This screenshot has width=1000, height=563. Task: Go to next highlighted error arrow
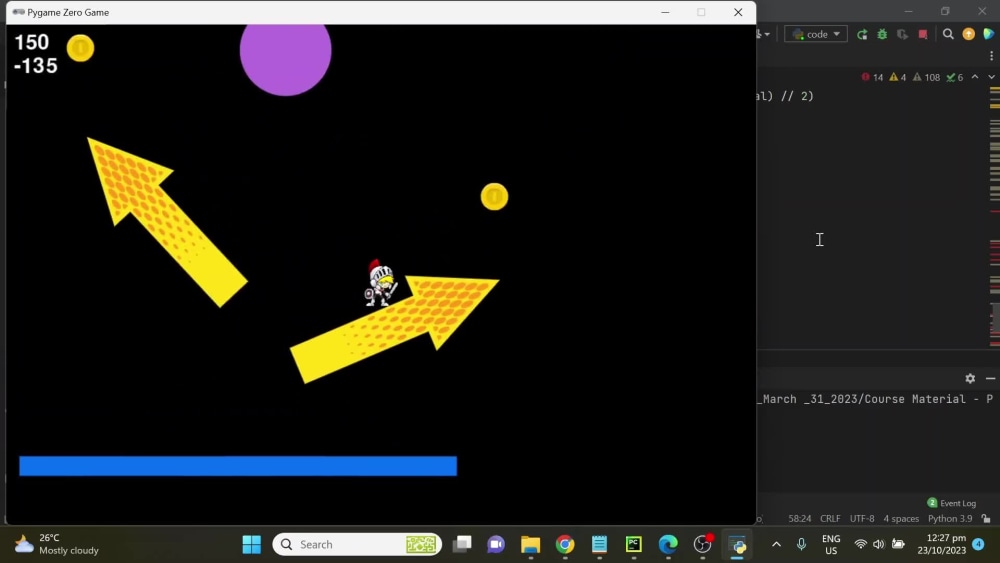991,77
